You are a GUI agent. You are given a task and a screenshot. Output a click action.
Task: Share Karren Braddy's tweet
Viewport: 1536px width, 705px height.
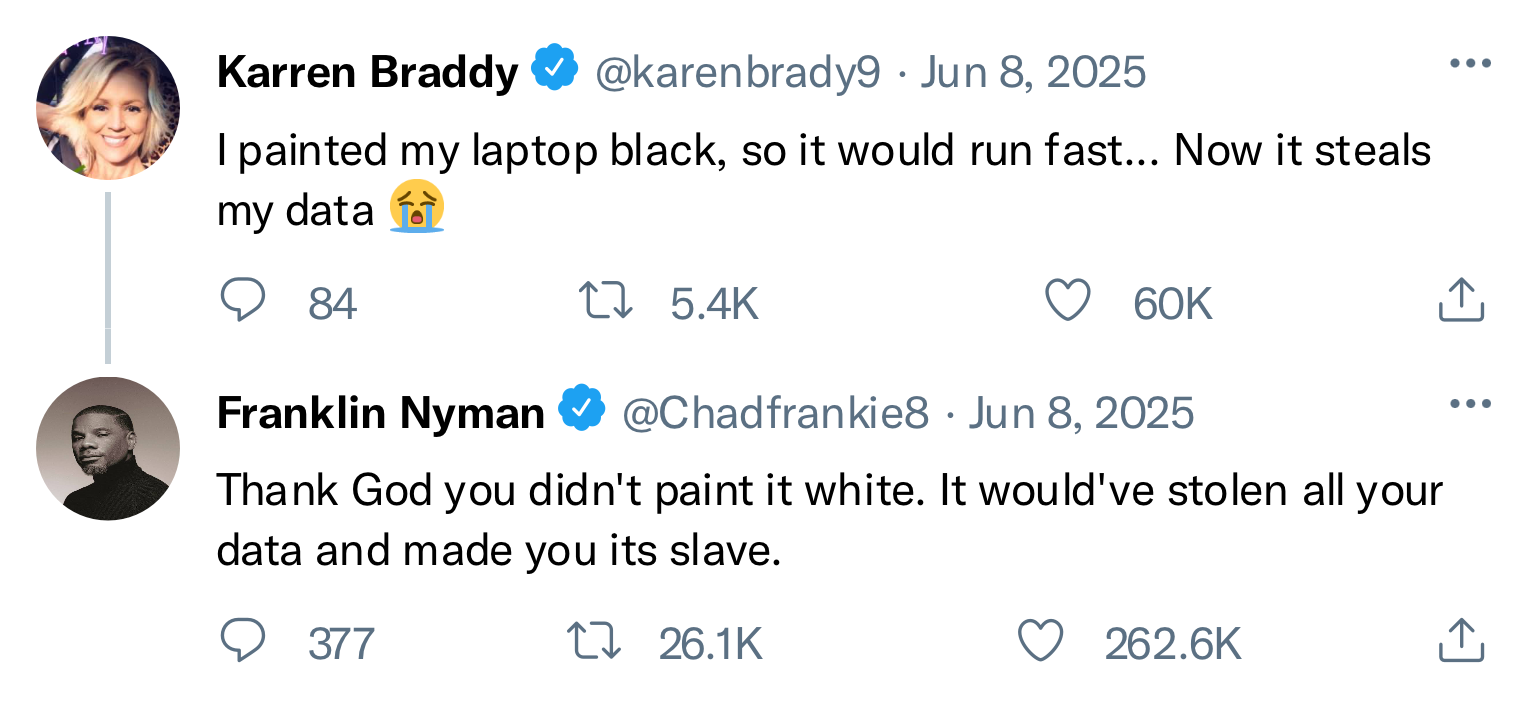(1461, 301)
